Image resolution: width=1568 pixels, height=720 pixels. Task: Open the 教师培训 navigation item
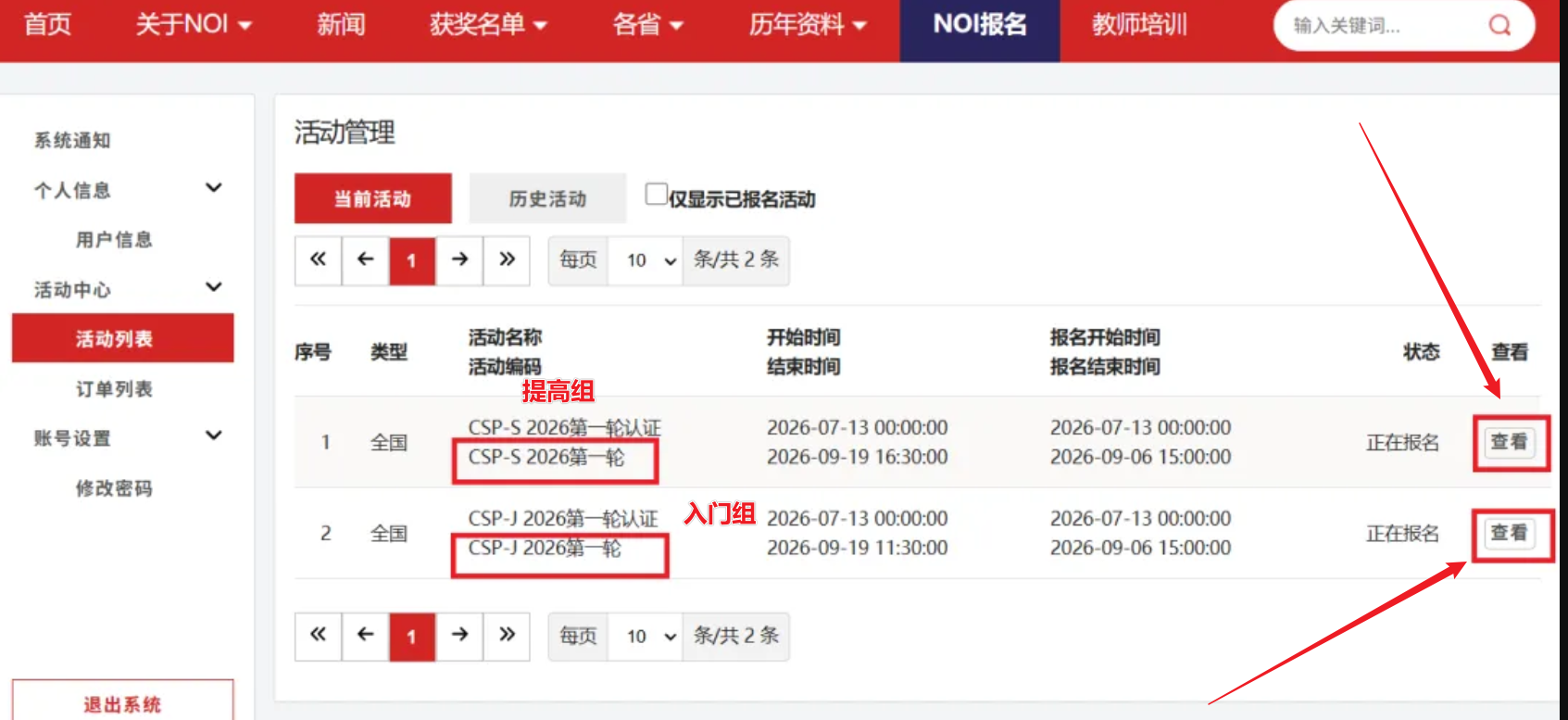pos(1139,24)
